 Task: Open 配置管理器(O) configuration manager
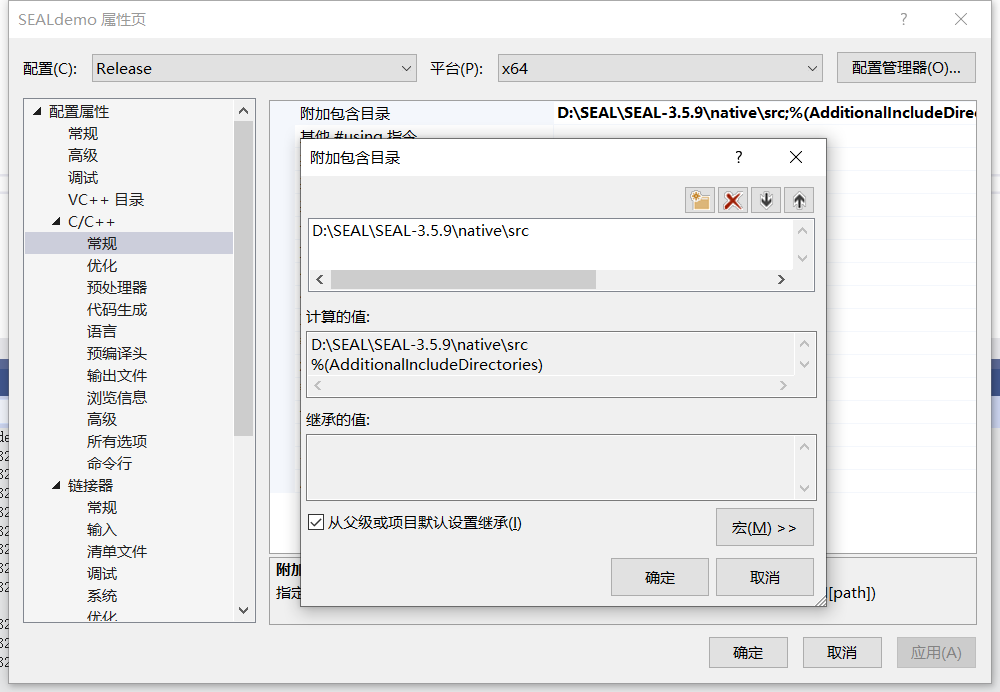906,67
